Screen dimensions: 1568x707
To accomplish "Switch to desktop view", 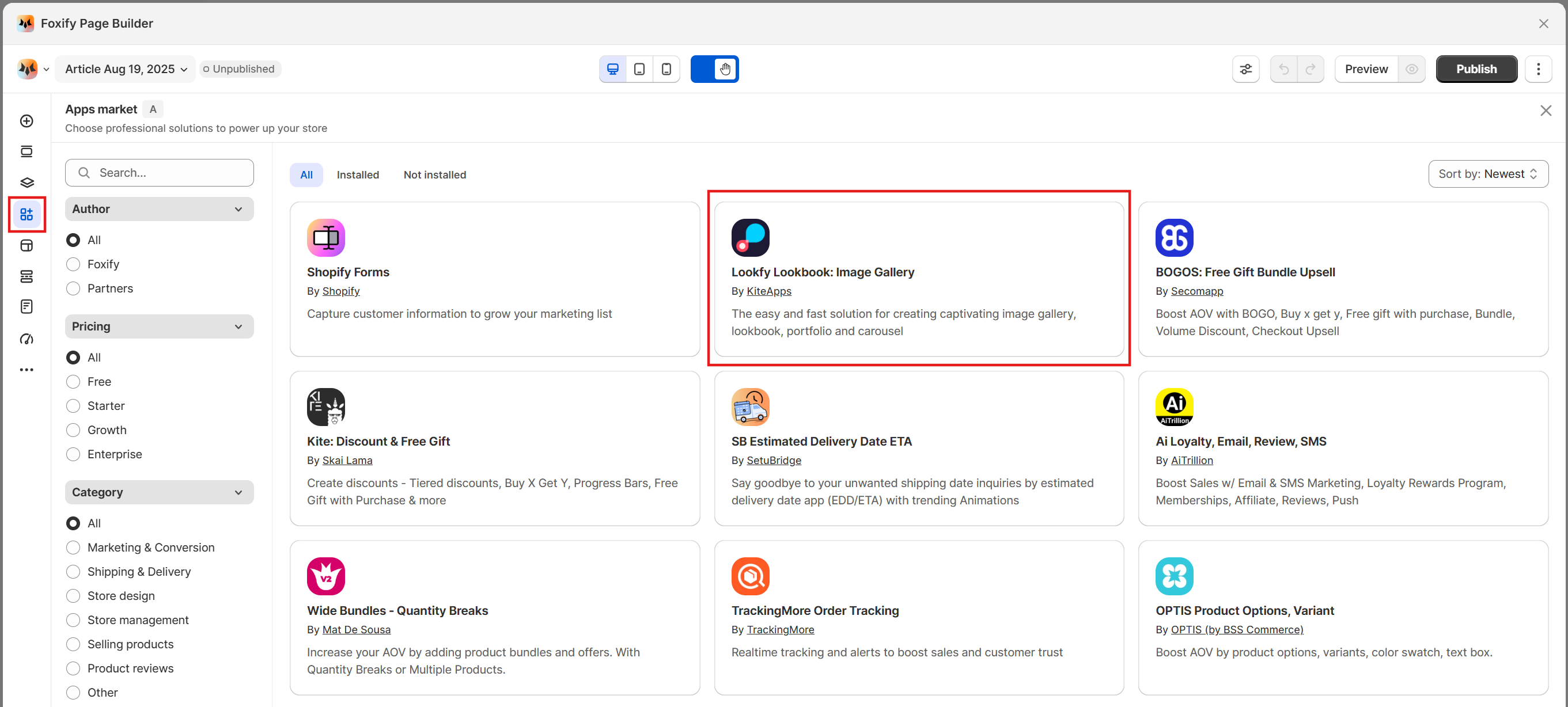I will pyautogui.click(x=613, y=69).
